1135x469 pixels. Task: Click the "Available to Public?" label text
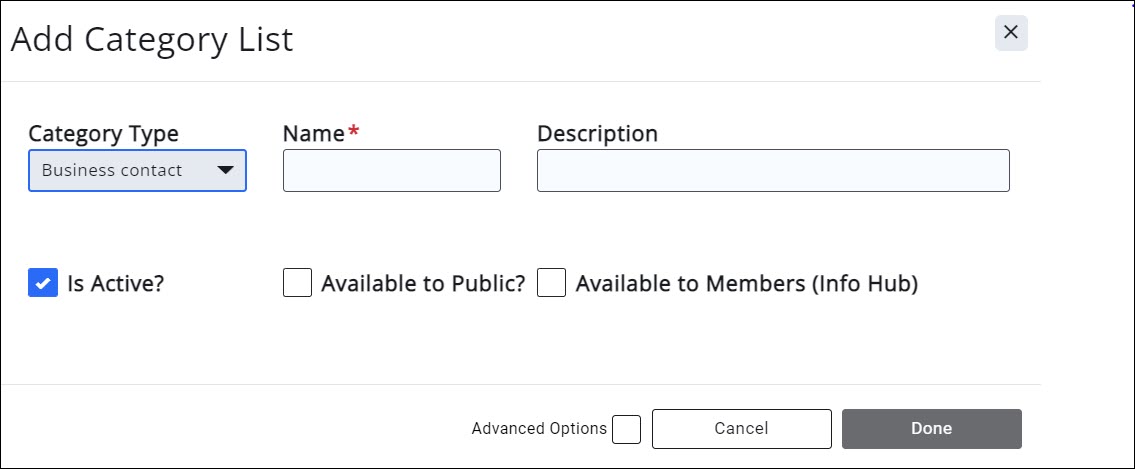coord(422,284)
